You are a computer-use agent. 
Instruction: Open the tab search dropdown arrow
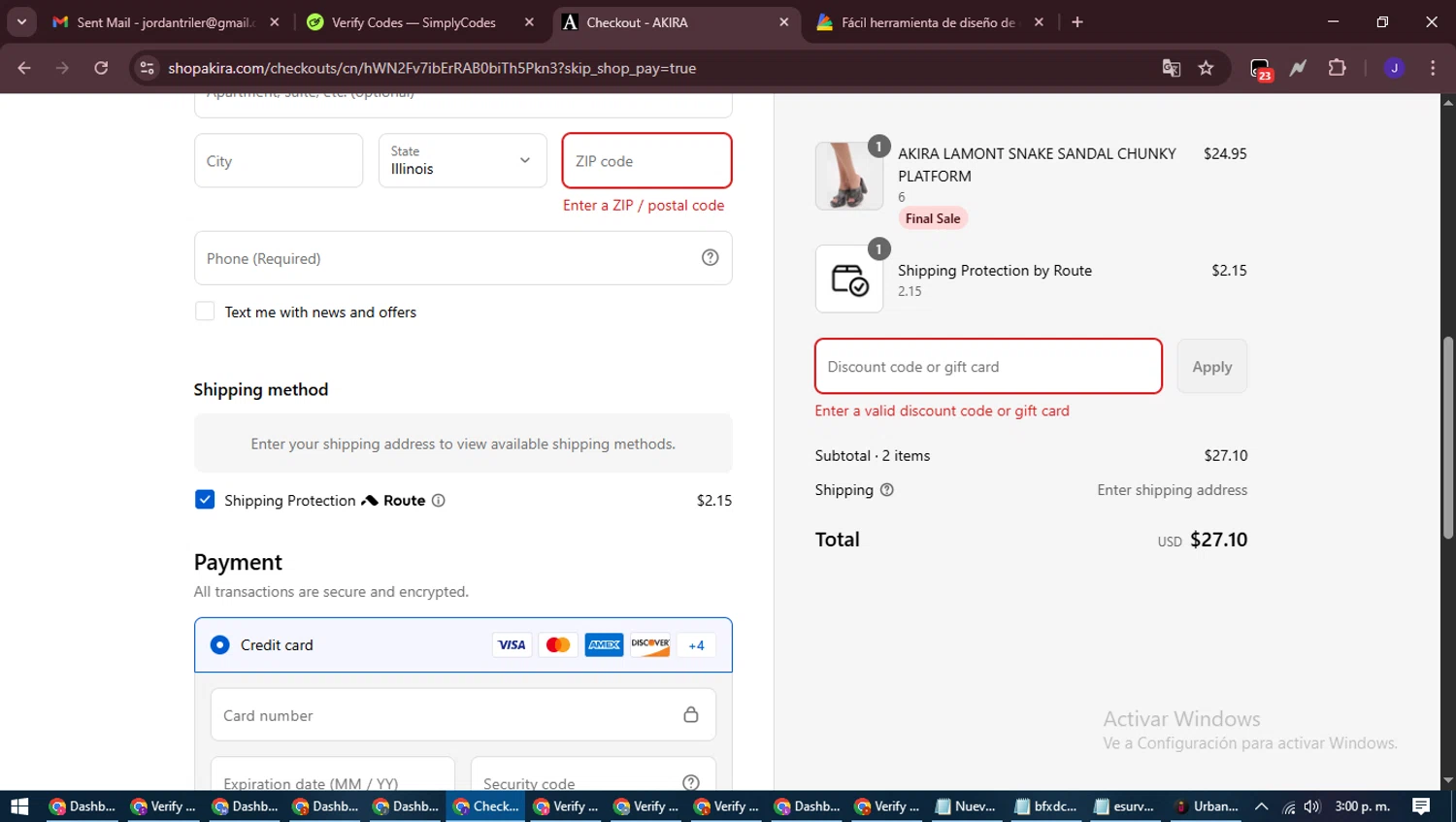[21, 21]
